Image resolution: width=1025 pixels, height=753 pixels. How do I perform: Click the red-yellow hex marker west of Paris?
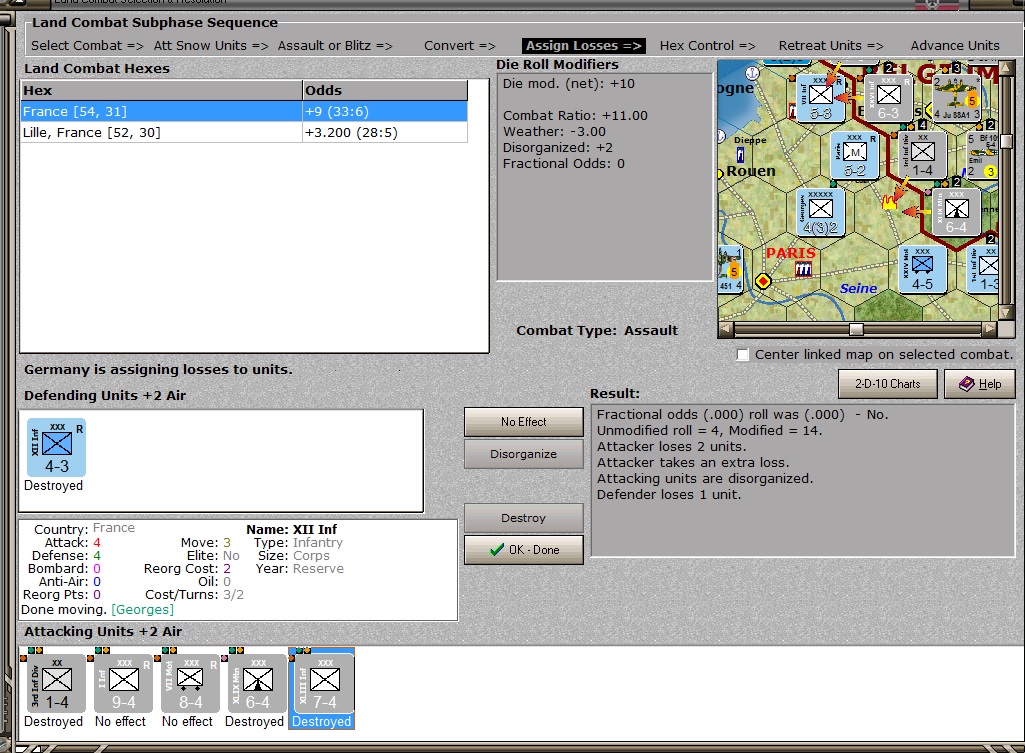[x=763, y=281]
